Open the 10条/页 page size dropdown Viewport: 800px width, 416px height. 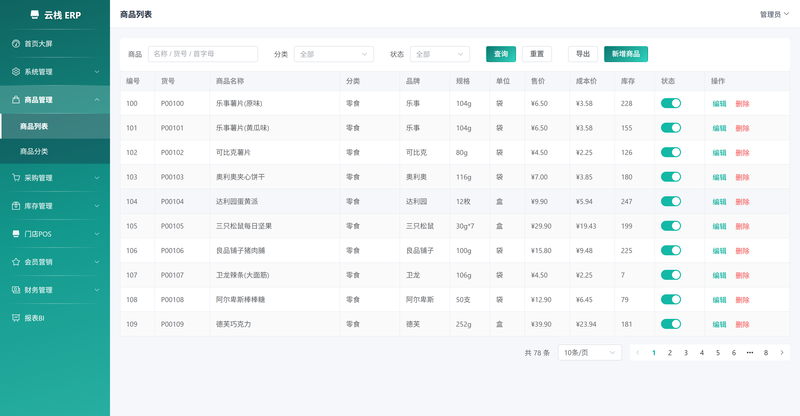(x=590, y=353)
